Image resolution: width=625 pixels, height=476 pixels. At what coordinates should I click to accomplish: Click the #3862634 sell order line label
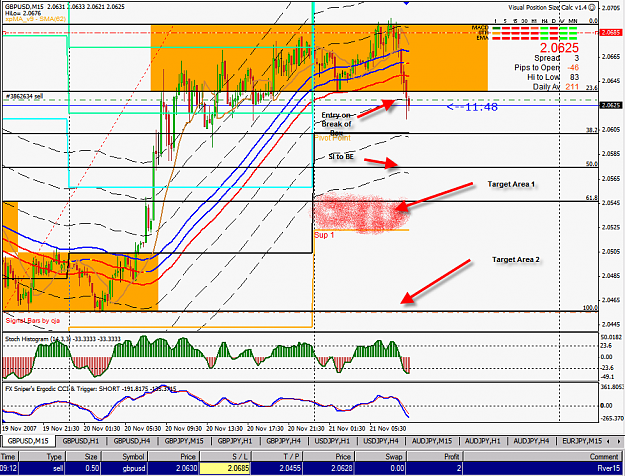(24, 96)
